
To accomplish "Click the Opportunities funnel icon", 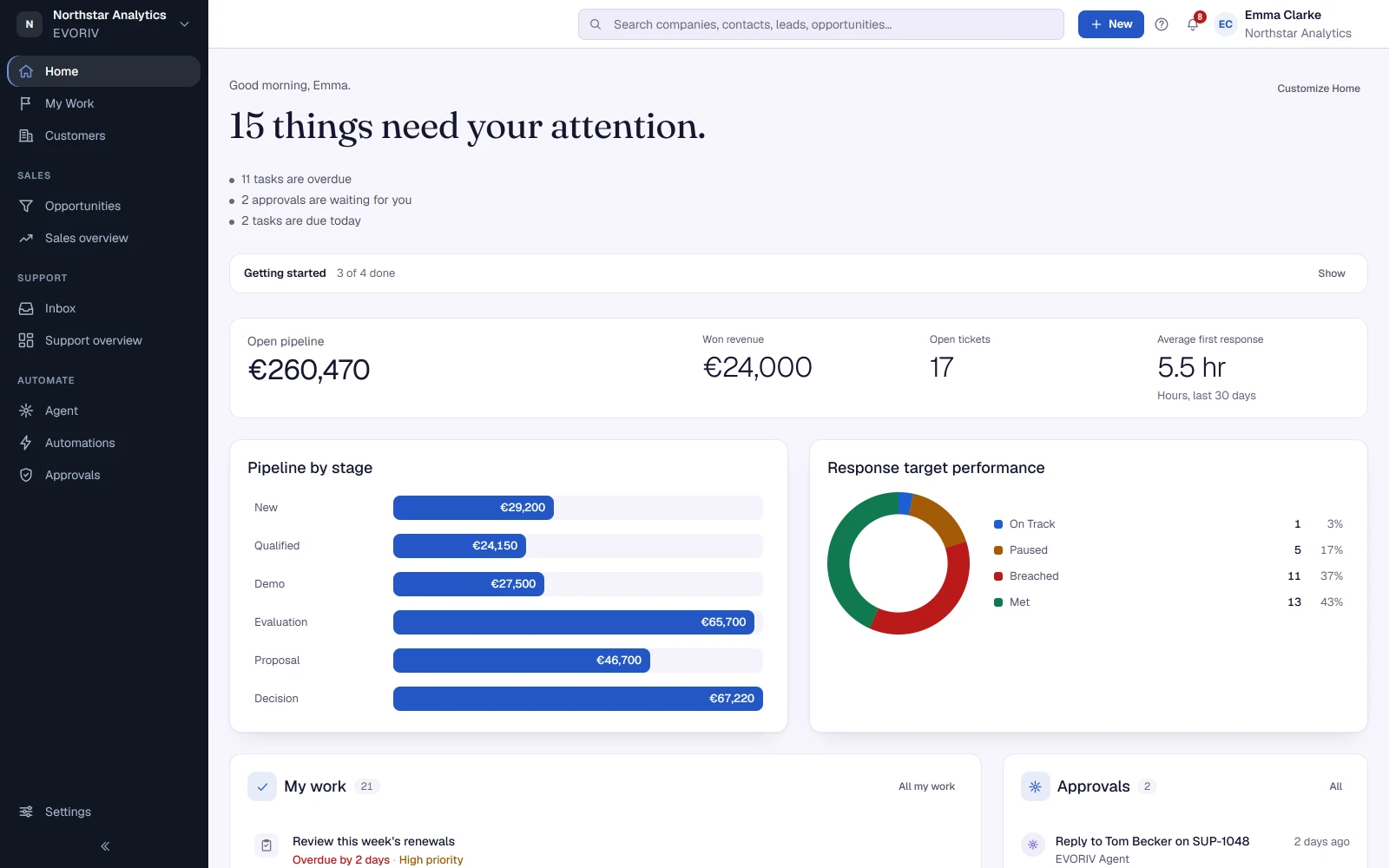I will tap(26, 206).
